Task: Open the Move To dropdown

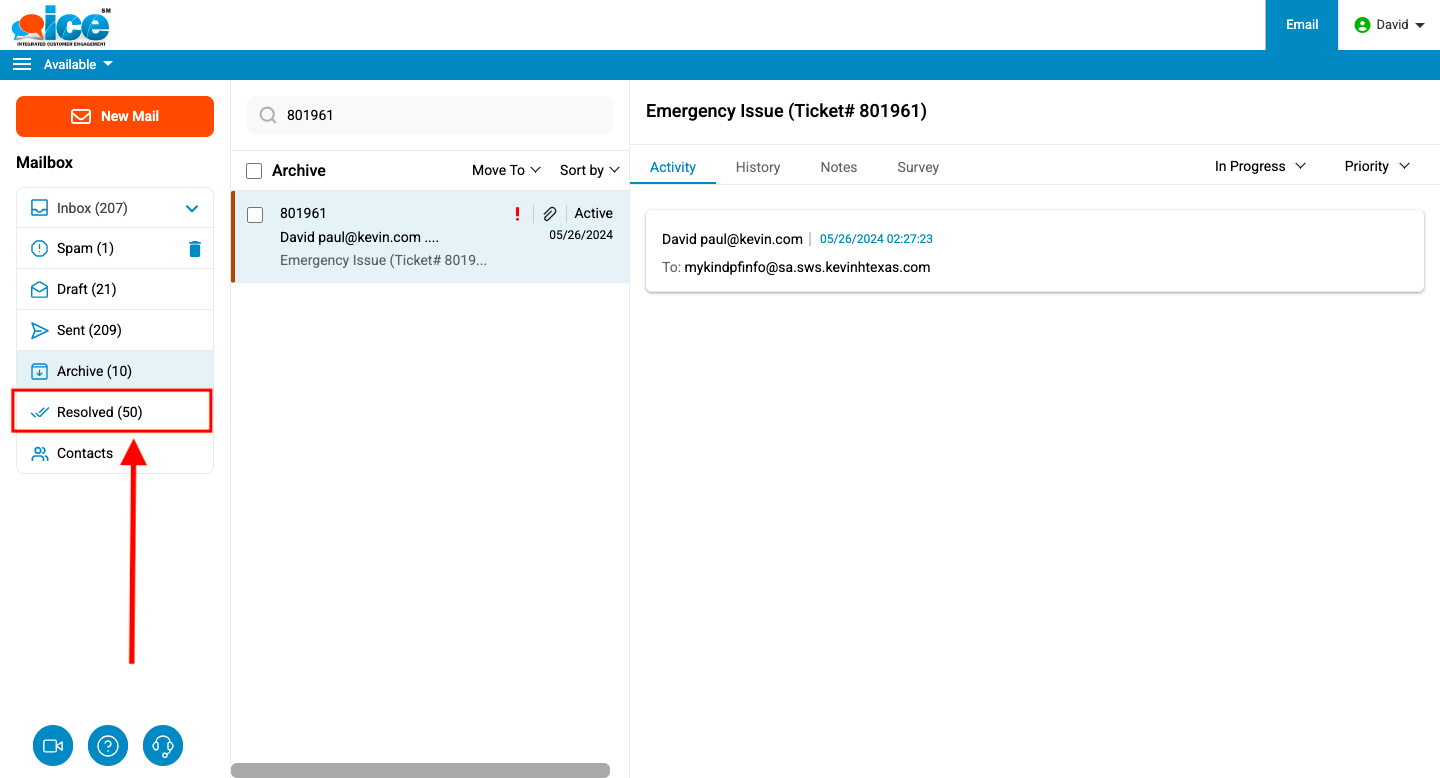Action: coord(506,171)
